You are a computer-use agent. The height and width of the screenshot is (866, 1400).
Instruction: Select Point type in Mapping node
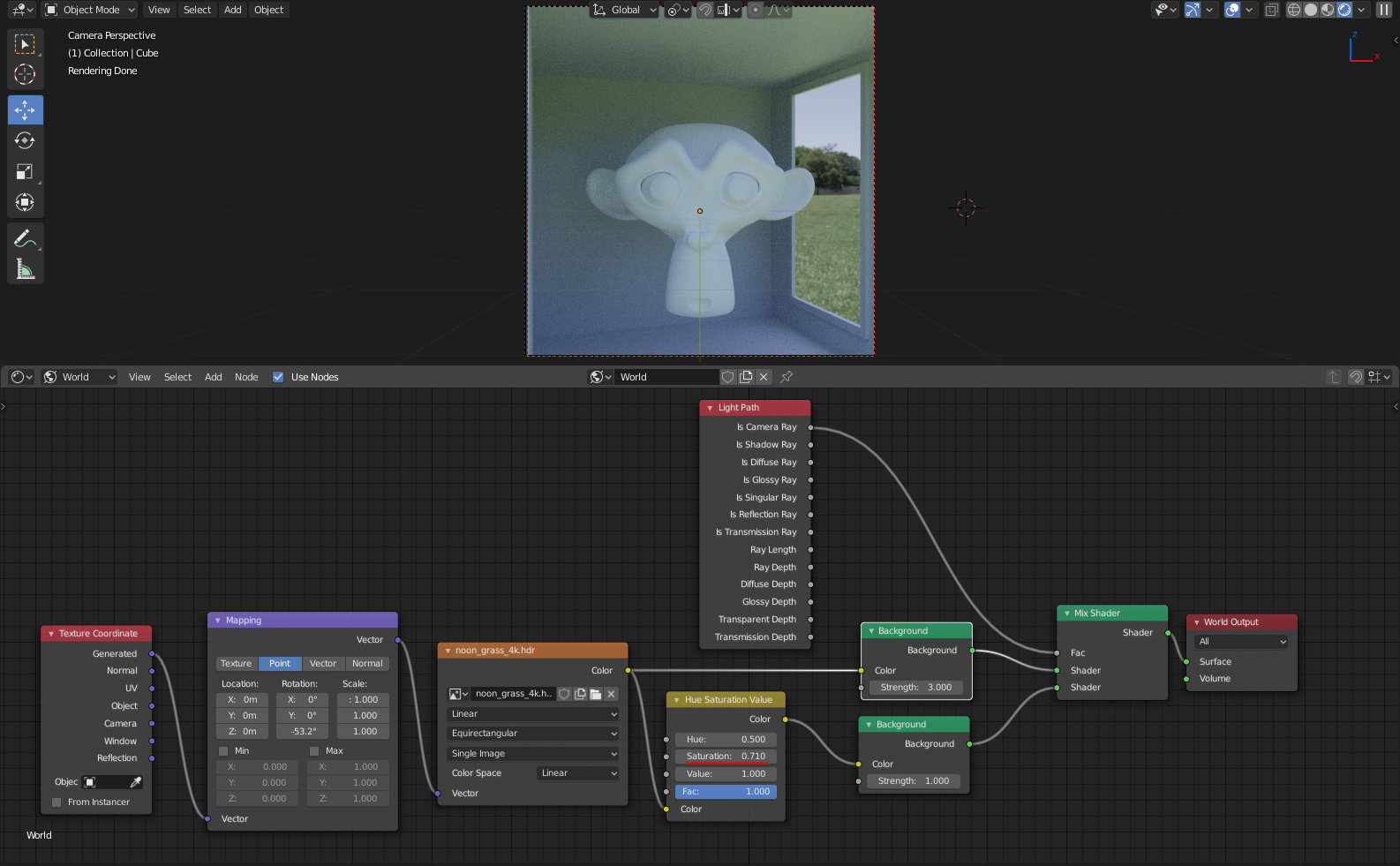point(280,664)
